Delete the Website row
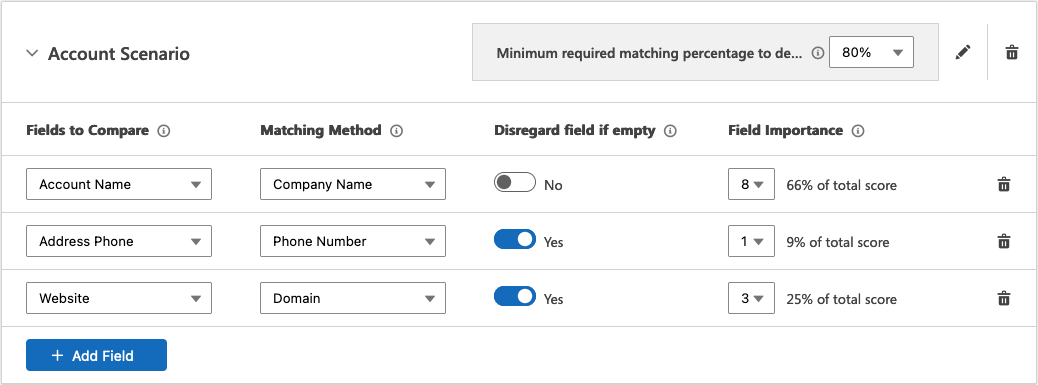The width and height of the screenshot is (1038, 385). coord(1004,298)
